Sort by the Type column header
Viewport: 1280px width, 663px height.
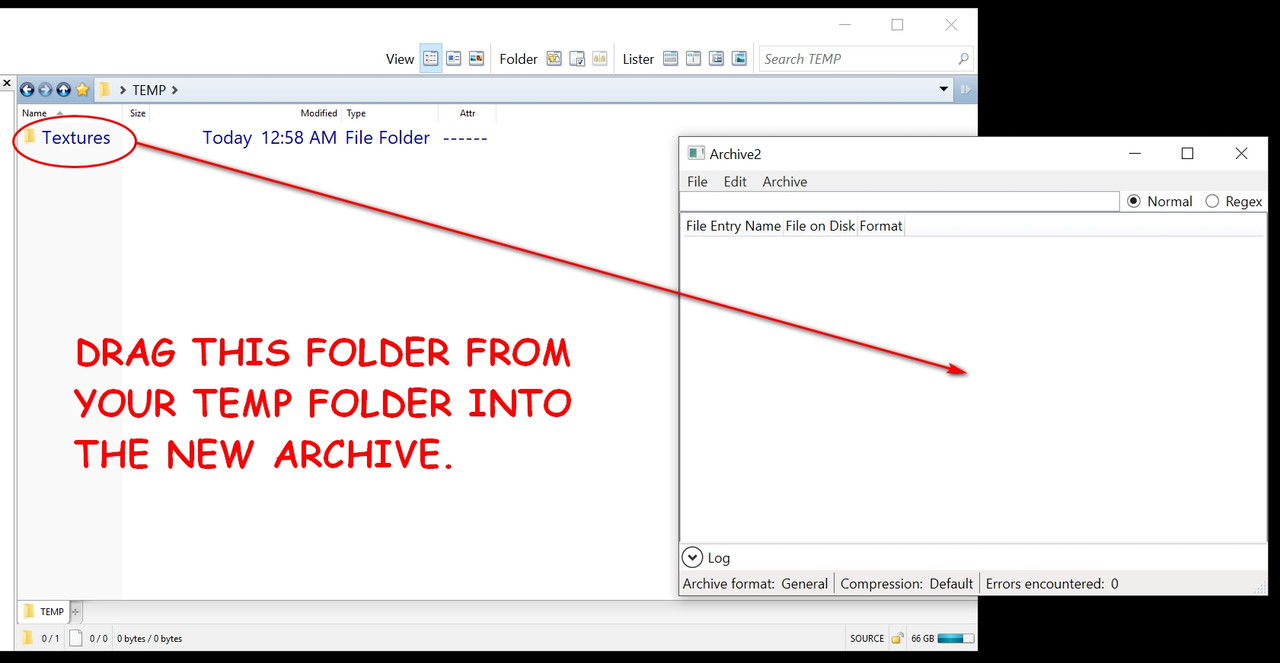356,113
